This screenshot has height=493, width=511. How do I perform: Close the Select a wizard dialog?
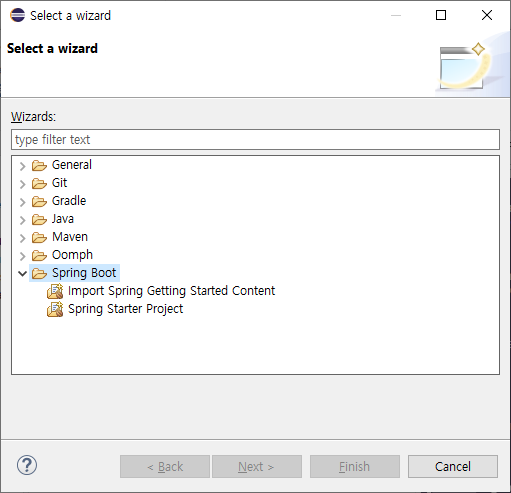click(x=487, y=15)
